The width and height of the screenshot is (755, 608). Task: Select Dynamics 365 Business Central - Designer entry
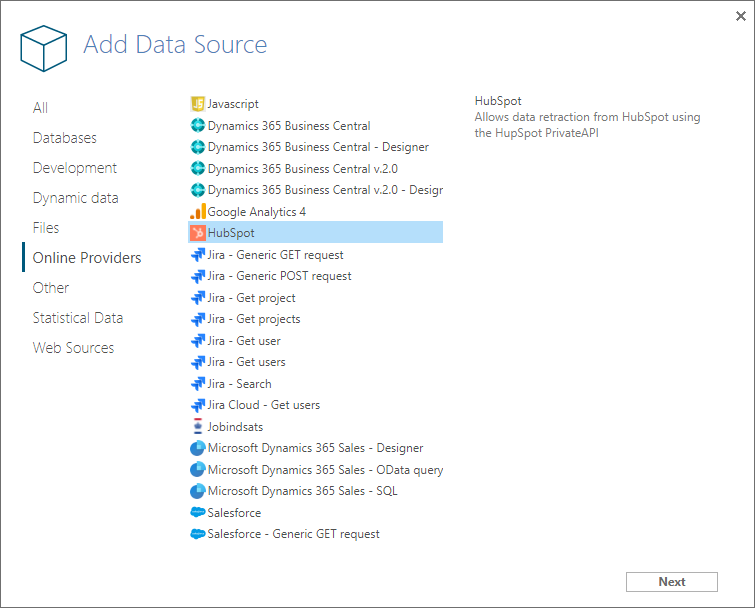pyautogui.click(x=315, y=147)
